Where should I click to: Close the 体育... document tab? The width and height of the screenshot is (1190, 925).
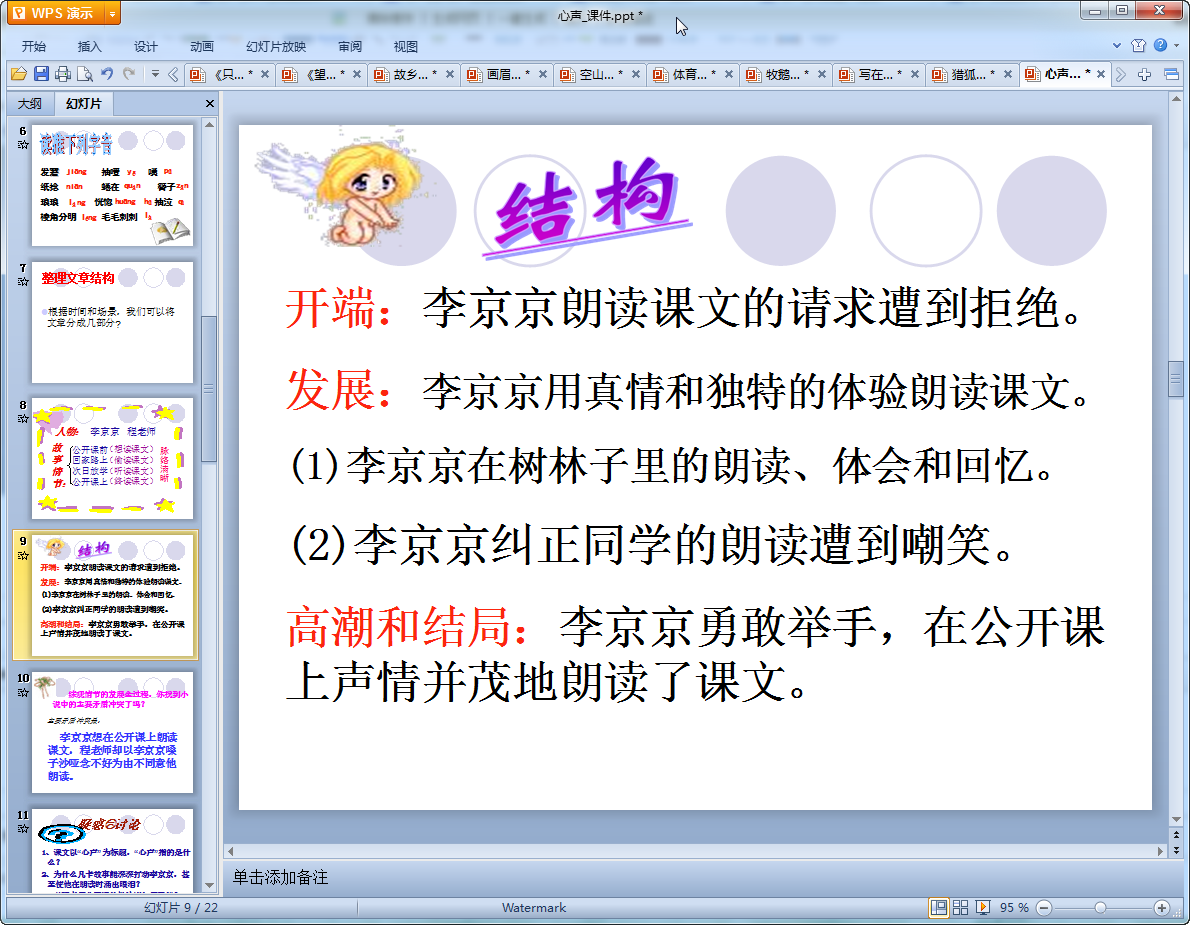click(x=729, y=74)
